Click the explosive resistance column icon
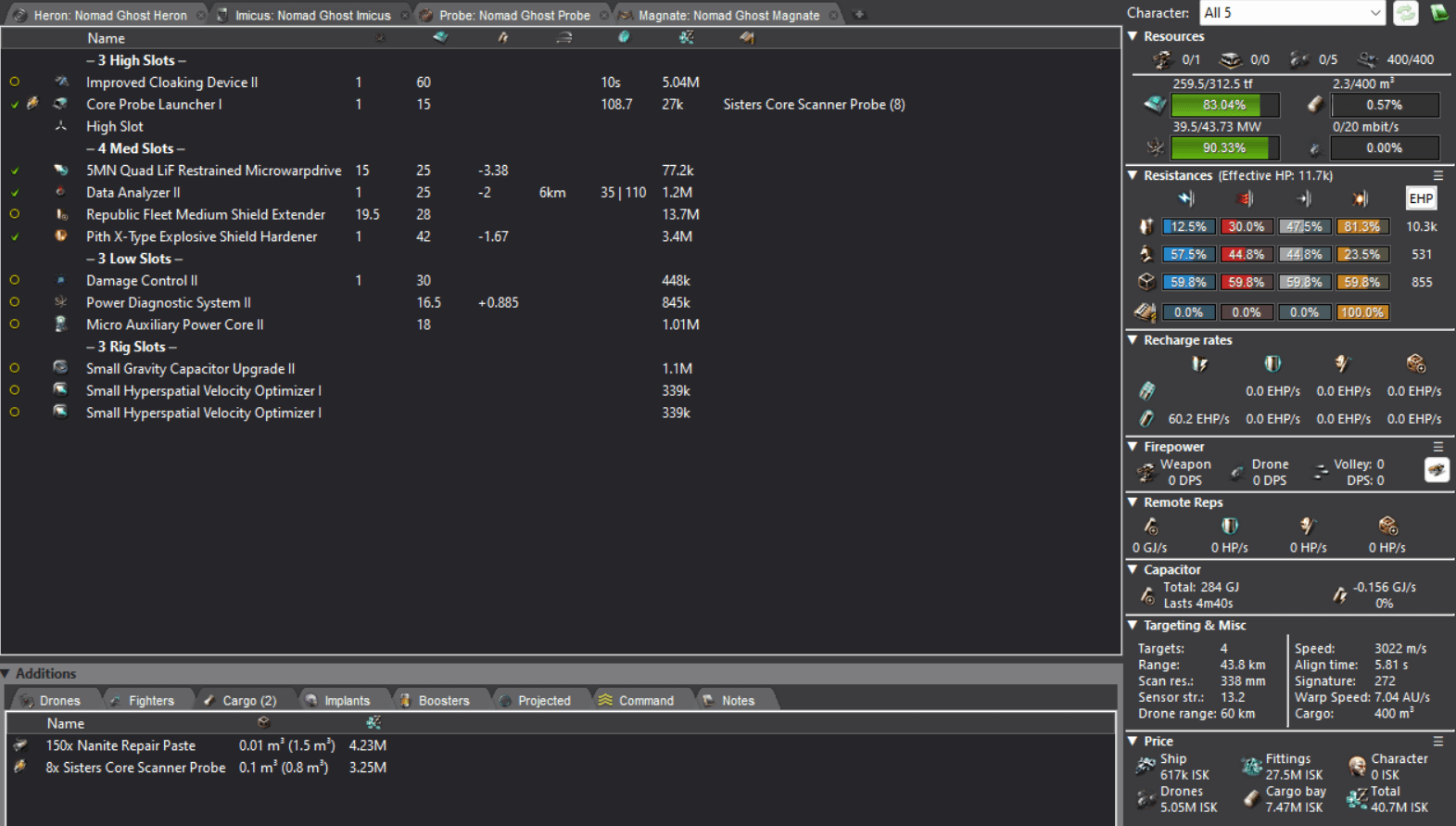This screenshot has height=826, width=1456. (1360, 198)
